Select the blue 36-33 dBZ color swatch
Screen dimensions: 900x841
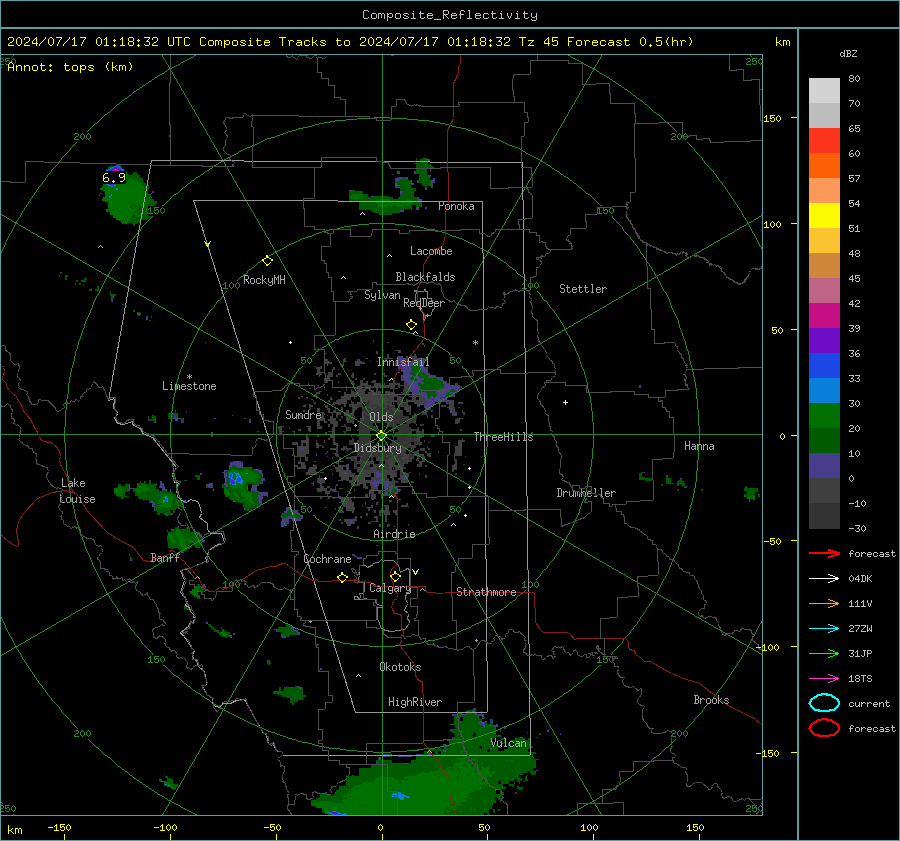[824, 366]
